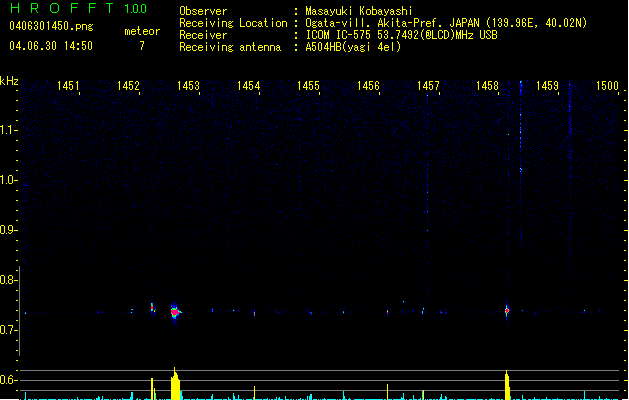
Task: Click the 0.9 kHz frequency label
Action: (8, 230)
